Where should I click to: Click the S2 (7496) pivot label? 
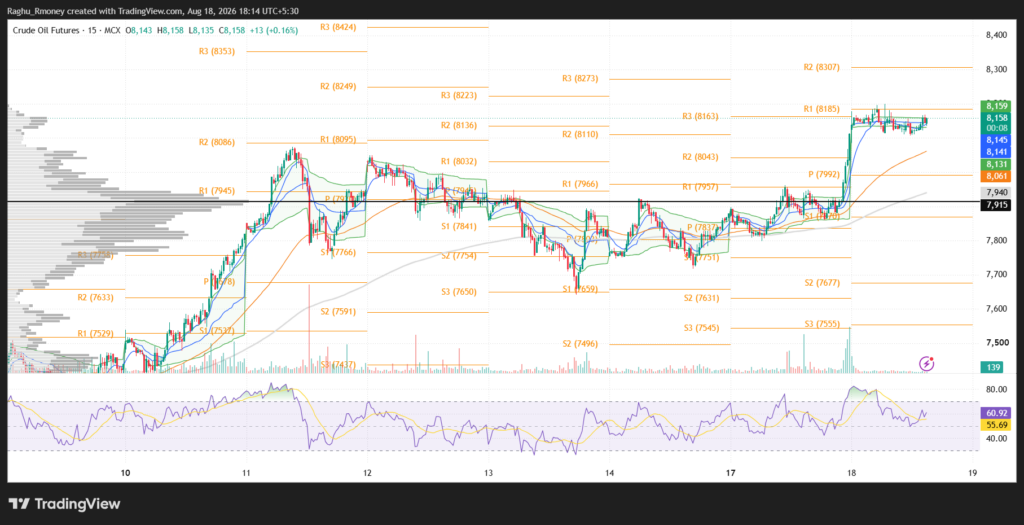point(580,343)
